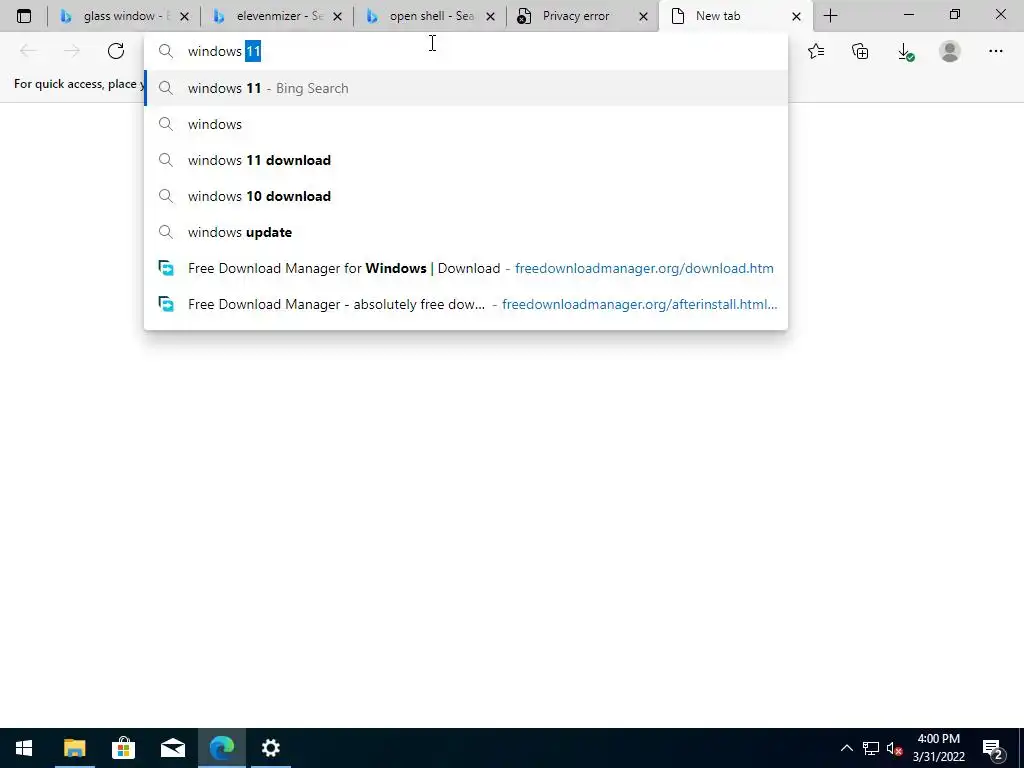Click the browser Back arrow

(28, 51)
